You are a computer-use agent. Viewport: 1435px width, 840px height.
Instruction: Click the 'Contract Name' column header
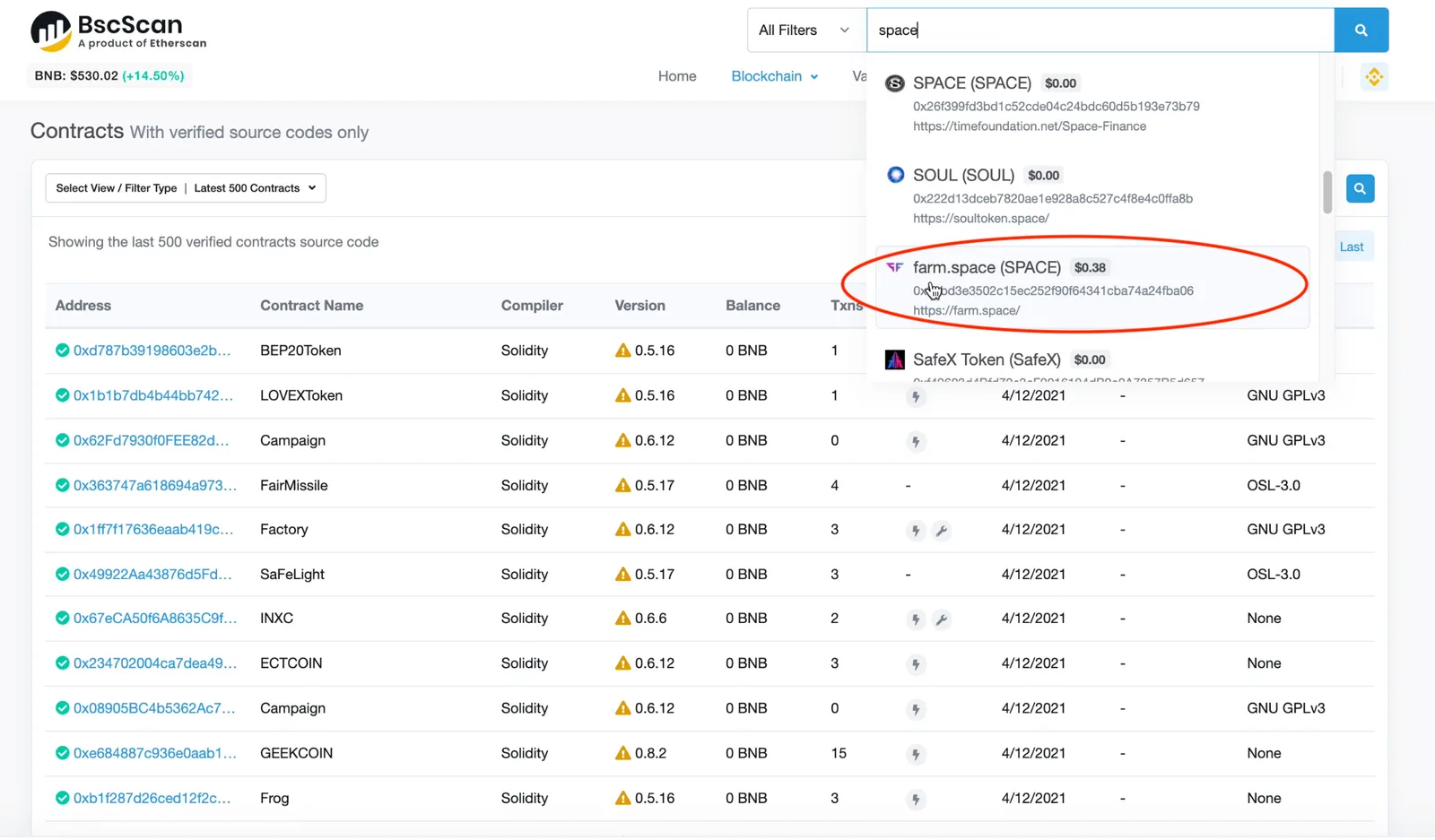click(x=312, y=306)
